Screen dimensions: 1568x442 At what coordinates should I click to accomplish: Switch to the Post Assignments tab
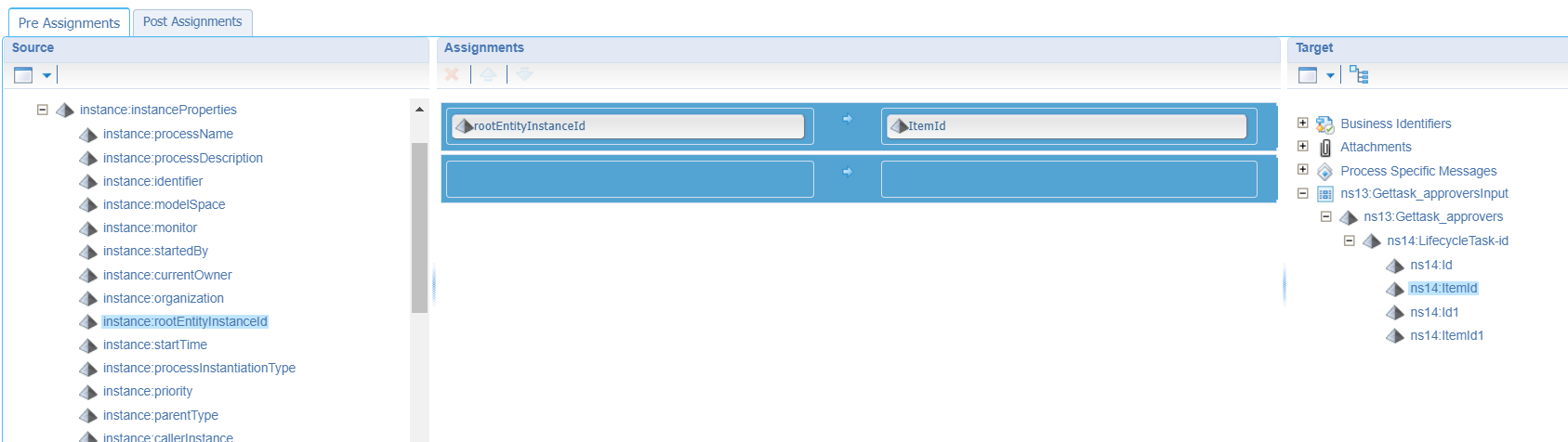click(x=192, y=22)
